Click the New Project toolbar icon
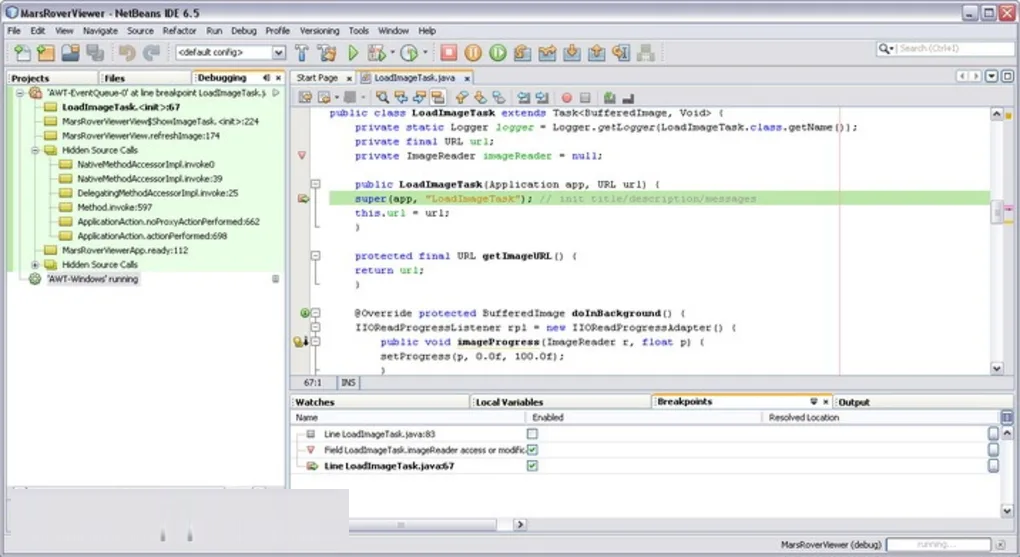 [x=46, y=53]
